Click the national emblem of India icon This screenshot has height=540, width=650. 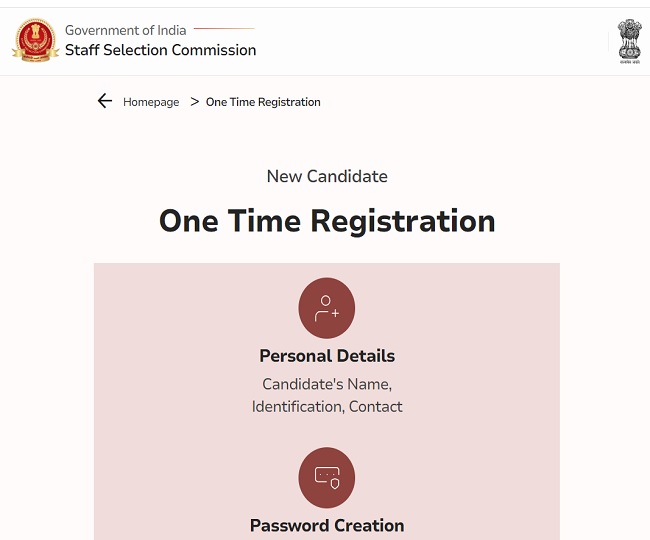tap(629, 41)
